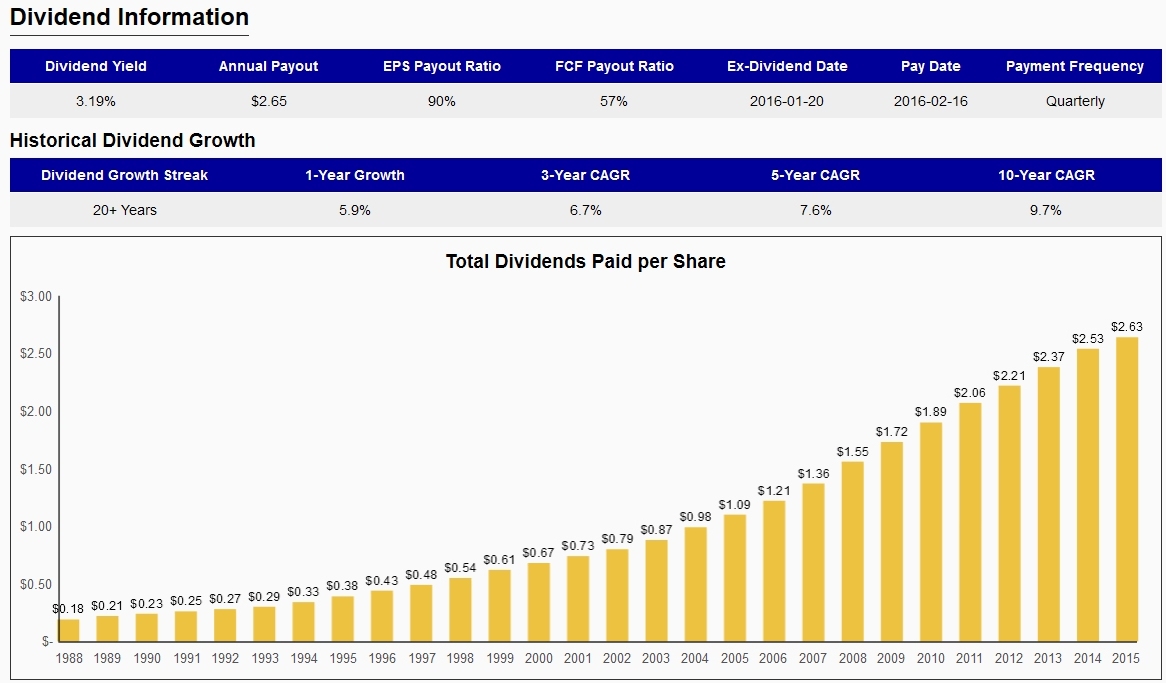Select the Dividend Growth Streak header
The height and width of the screenshot is (683, 1166).
tap(124, 176)
